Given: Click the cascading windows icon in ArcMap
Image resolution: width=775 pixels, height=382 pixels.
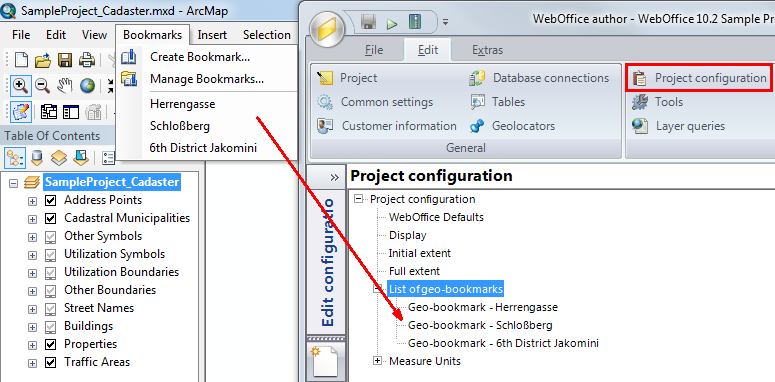Looking at the screenshot, I should click(49, 112).
